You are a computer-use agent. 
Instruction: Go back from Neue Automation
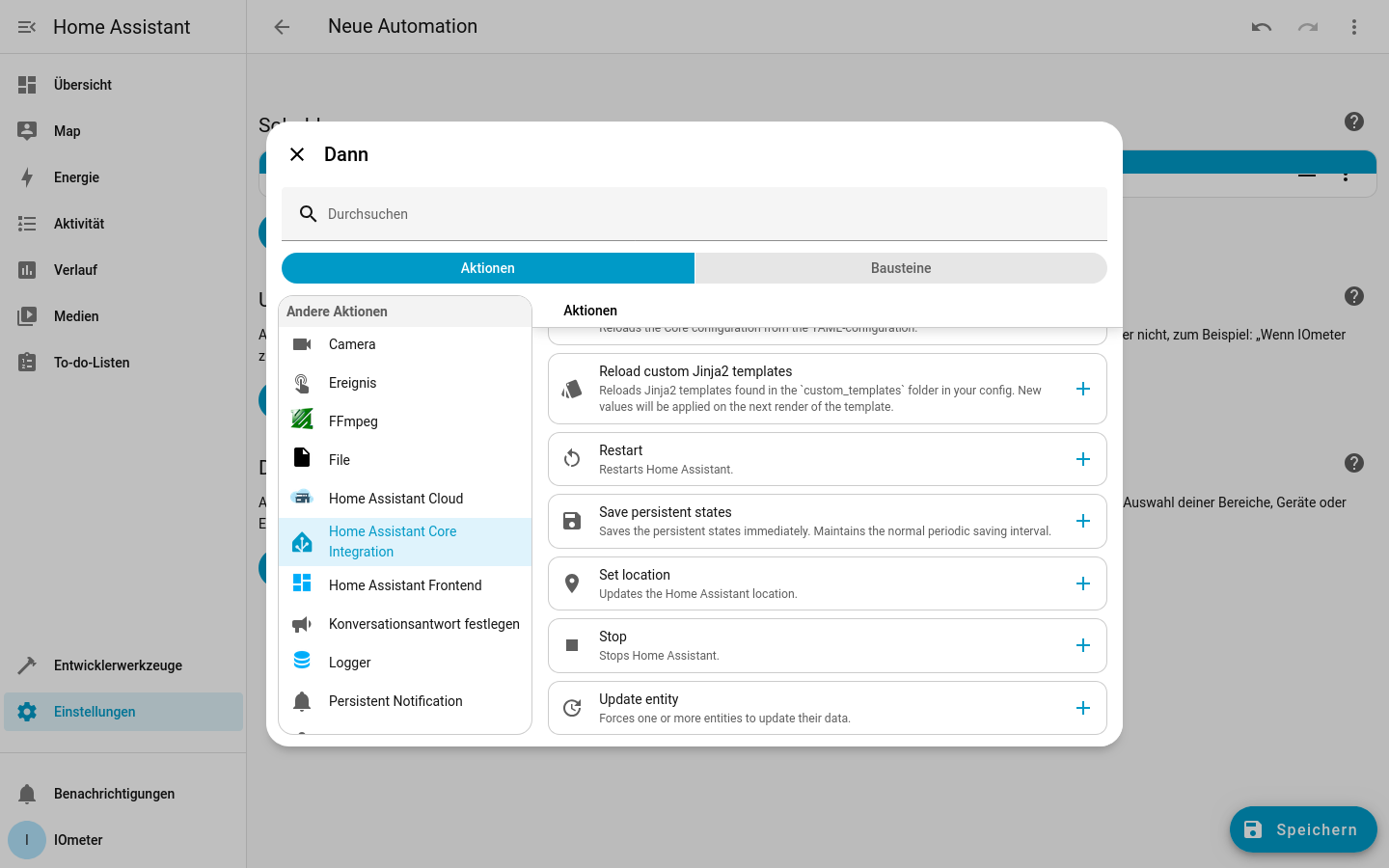[282, 27]
